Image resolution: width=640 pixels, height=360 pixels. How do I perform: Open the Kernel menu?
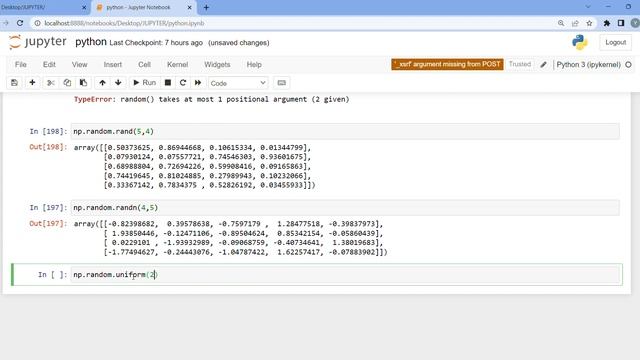click(x=178, y=64)
